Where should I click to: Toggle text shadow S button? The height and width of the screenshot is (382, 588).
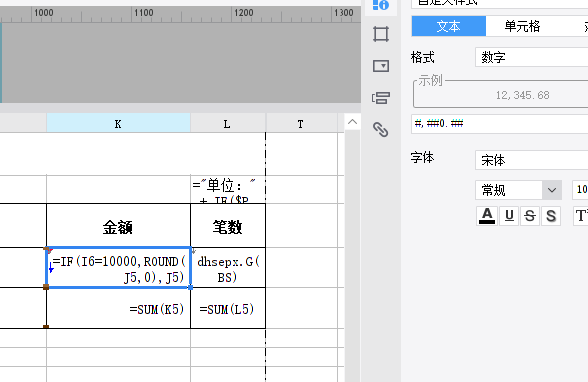[x=551, y=216]
